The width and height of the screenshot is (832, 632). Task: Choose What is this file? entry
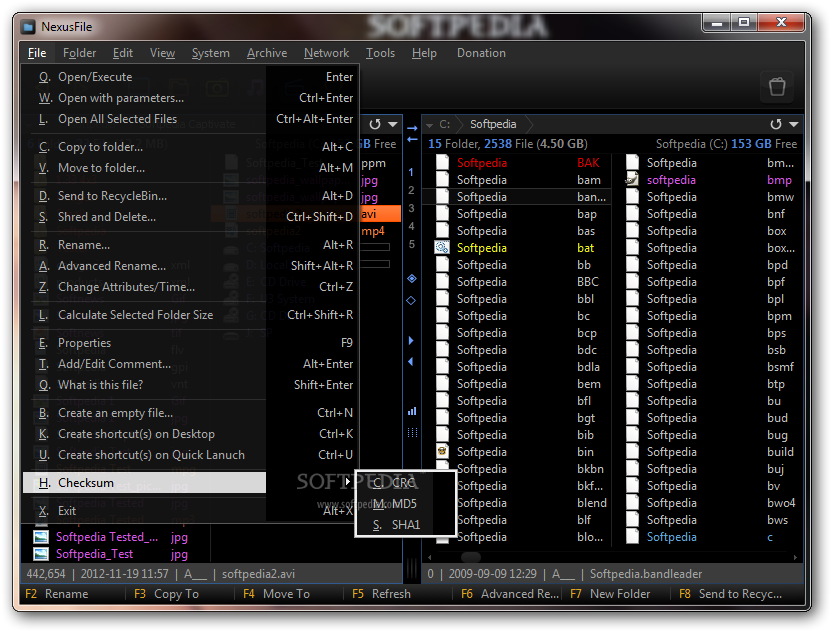click(x=190, y=385)
